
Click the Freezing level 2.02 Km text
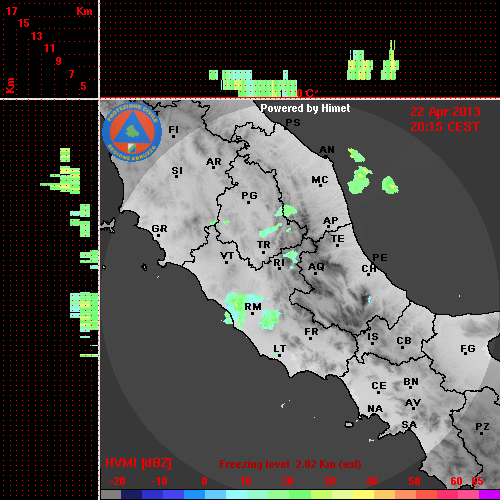[290, 464]
